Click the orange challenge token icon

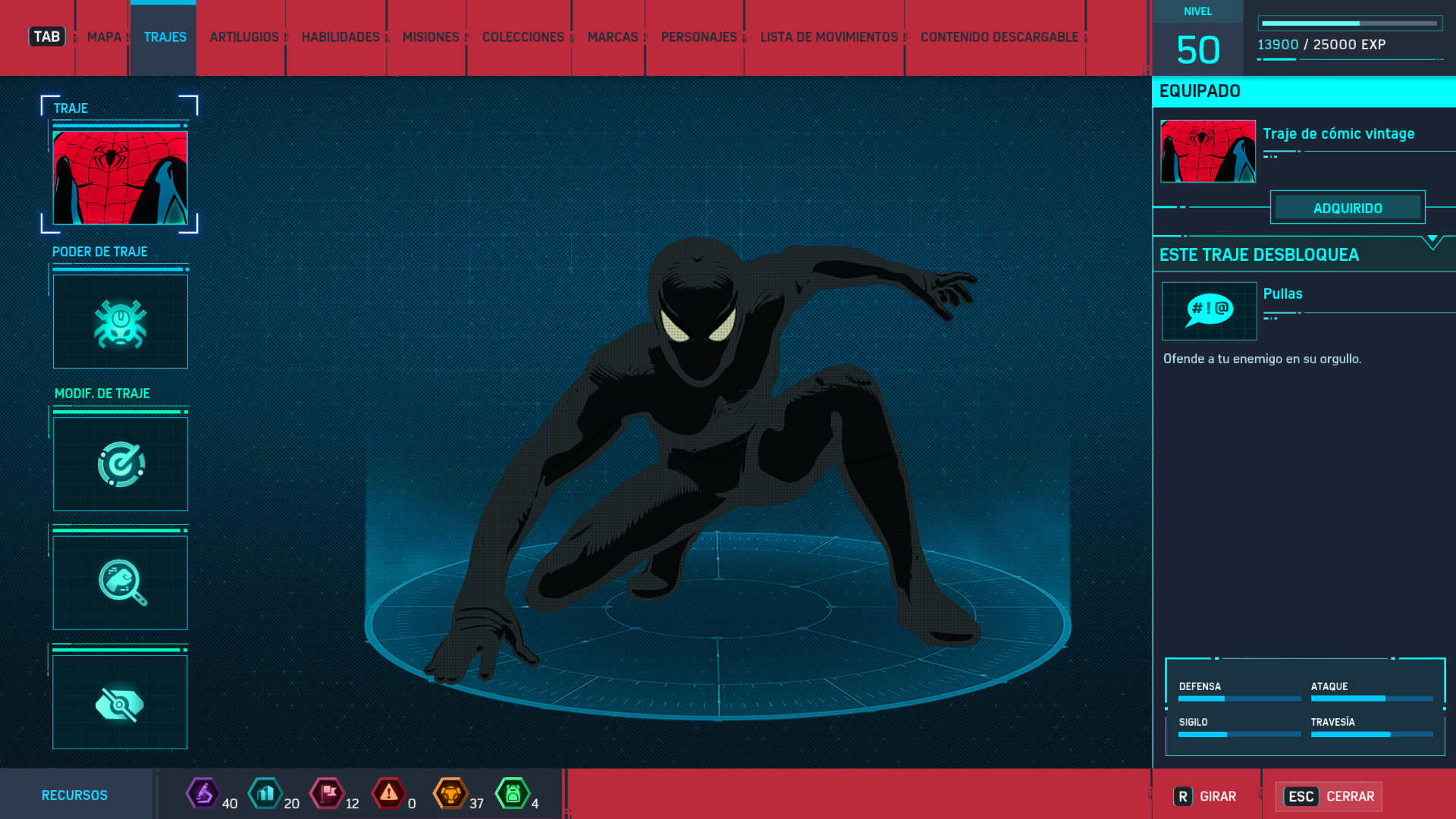tap(450, 794)
